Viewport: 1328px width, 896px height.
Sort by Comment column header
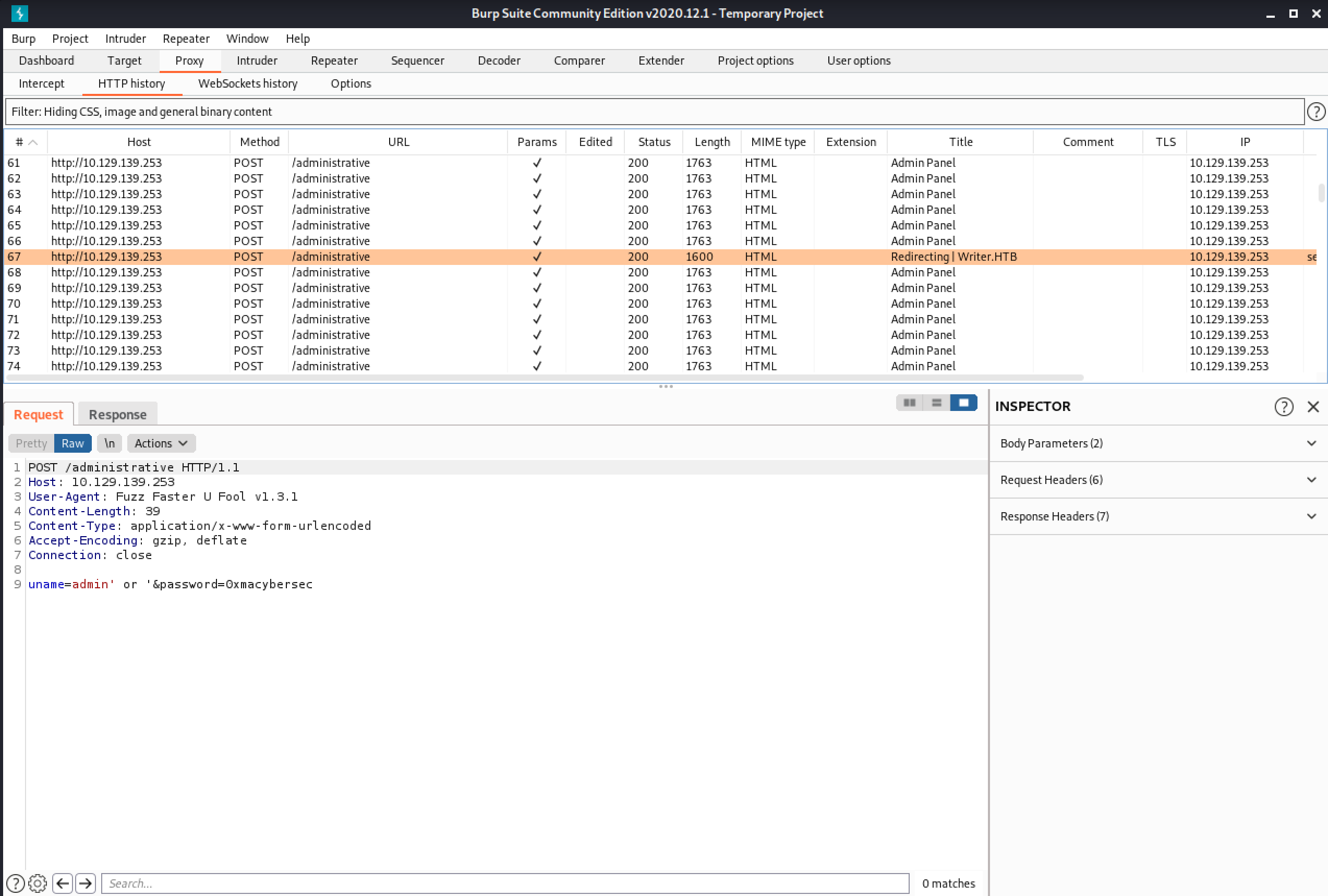(1088, 142)
